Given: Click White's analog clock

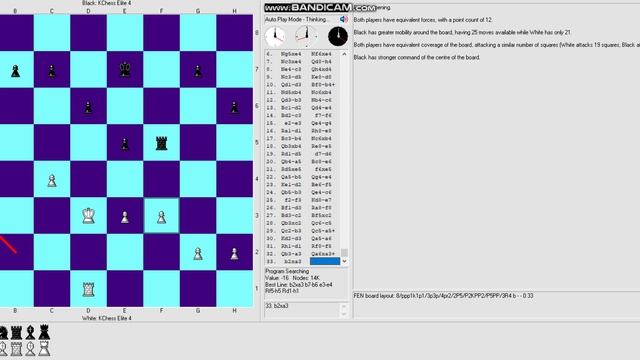Looking at the screenshot, I should click(275, 37).
